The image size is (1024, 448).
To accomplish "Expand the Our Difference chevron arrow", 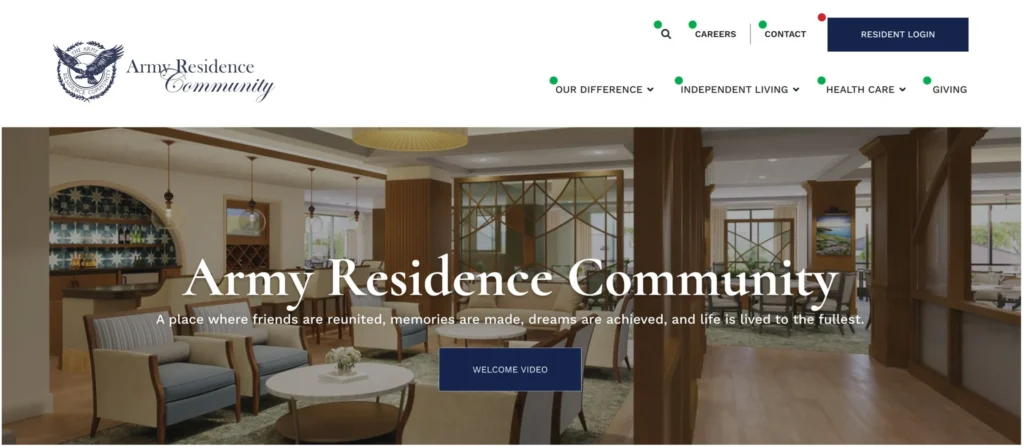I will coord(650,90).
